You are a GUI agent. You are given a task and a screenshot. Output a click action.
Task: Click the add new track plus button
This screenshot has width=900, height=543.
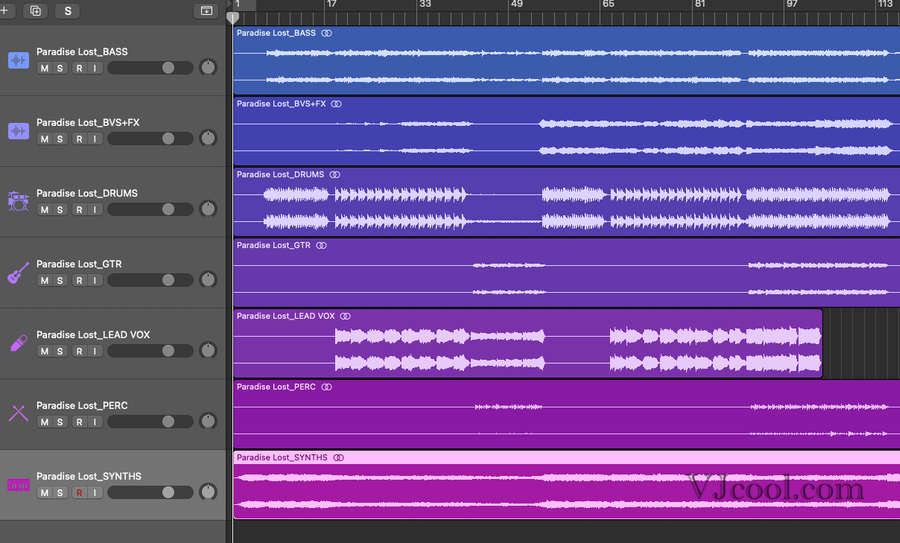6,10
